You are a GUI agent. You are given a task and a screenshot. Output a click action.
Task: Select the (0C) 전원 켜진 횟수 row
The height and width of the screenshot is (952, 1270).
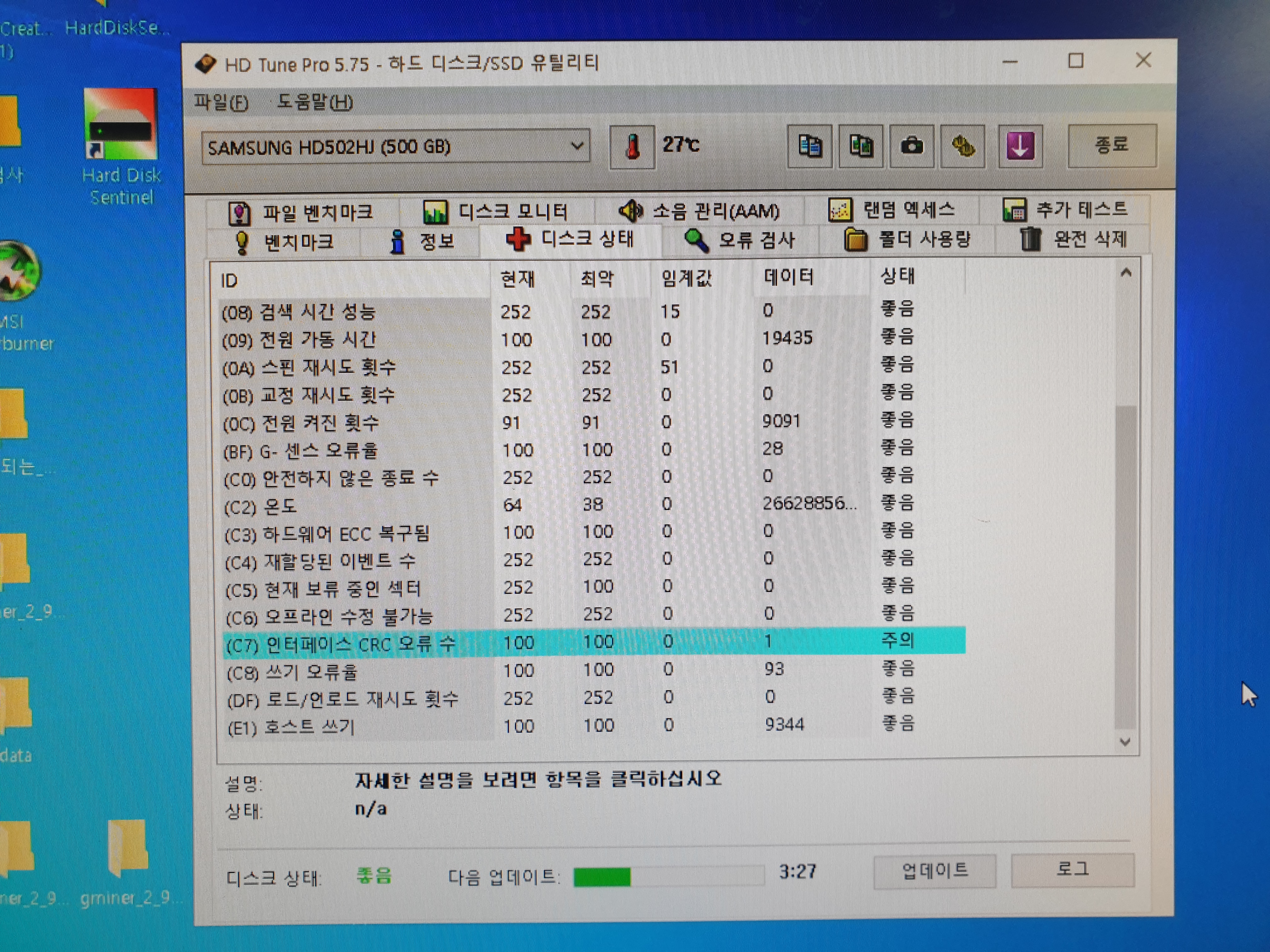[x=591, y=422]
